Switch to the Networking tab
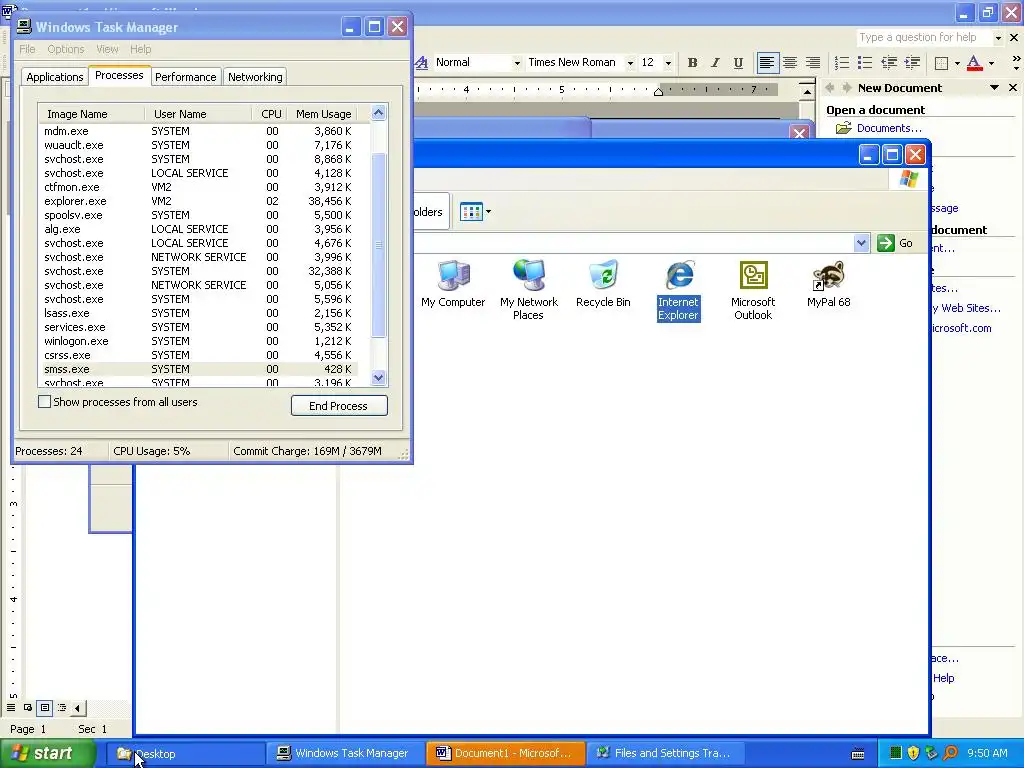The height and width of the screenshot is (768, 1024). [255, 77]
